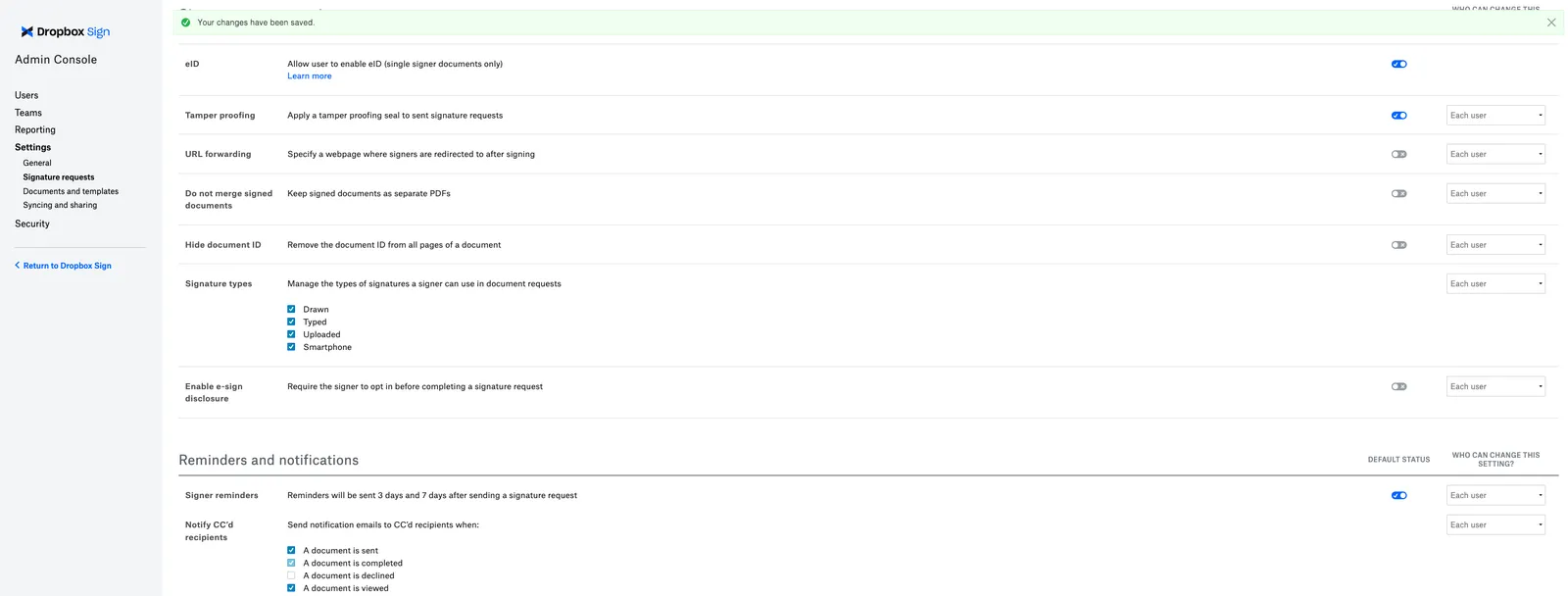Open Security in the sidebar
1568x596 pixels.
pos(32,223)
